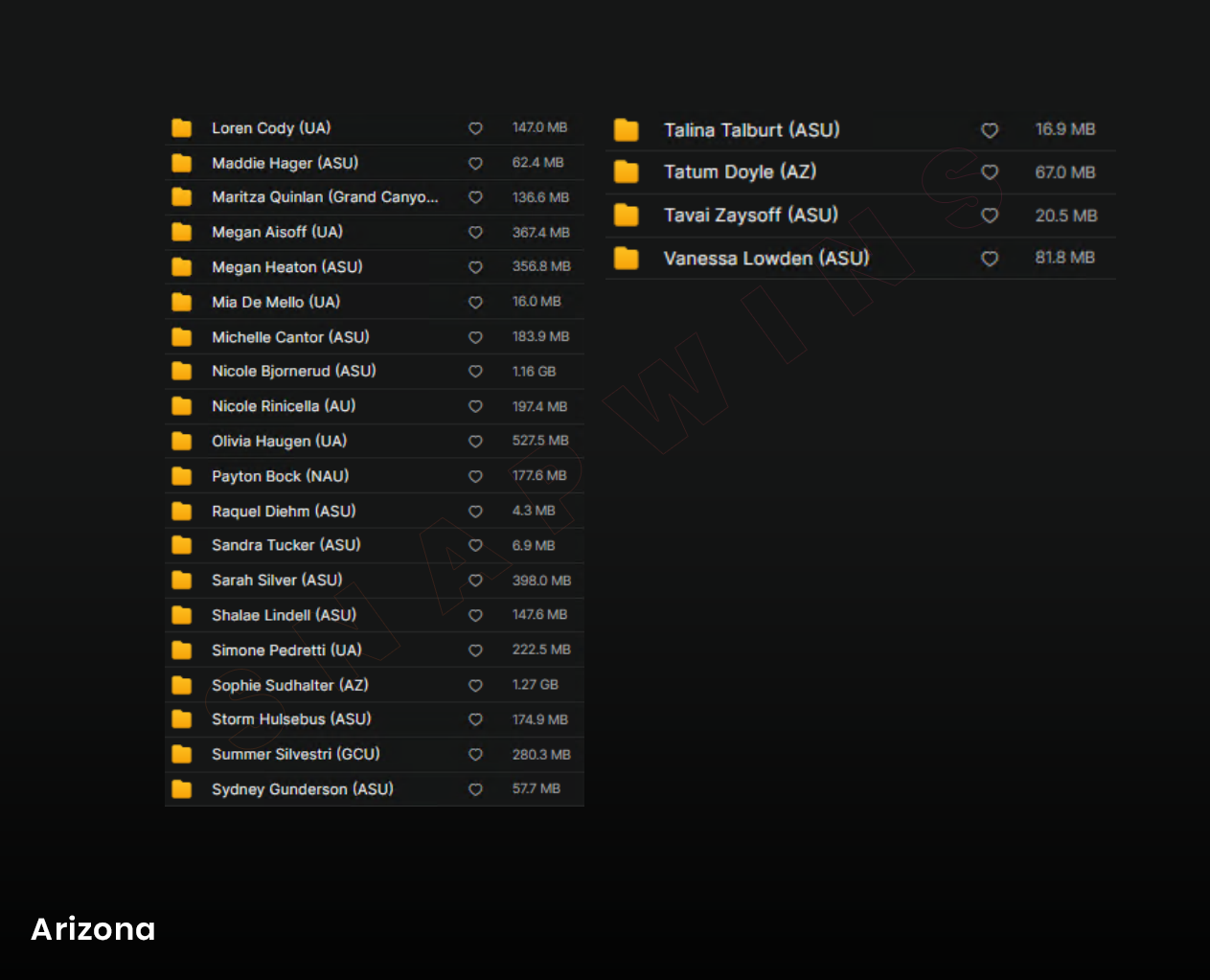Click the Arizona heading text
This screenshot has height=980, width=1210.
93,928
